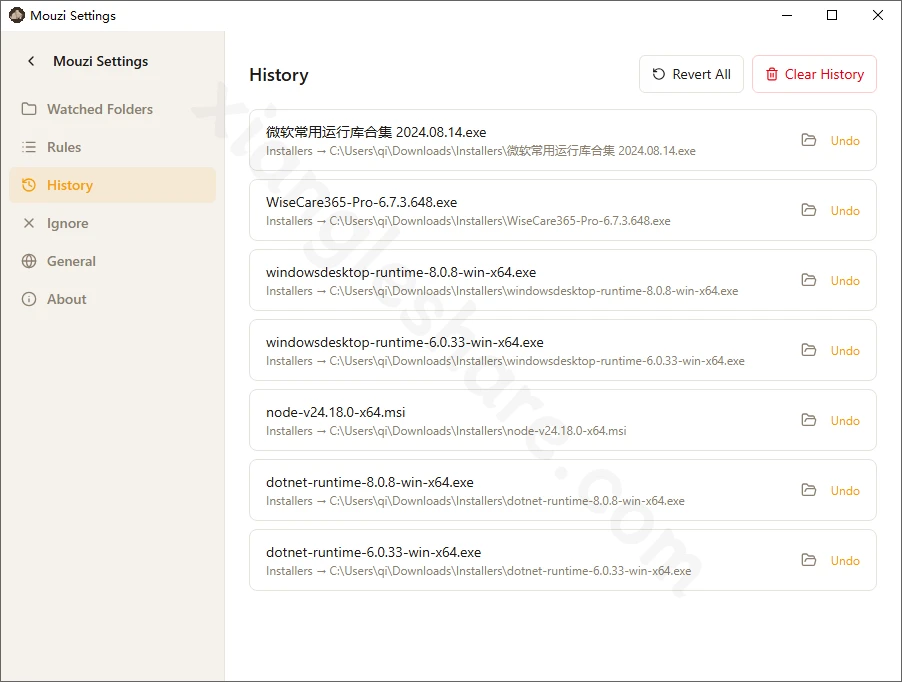902x682 pixels.
Task: Undo move of windowsdesktop-runtime-8.0.8-win-x64.exe
Action: point(845,281)
